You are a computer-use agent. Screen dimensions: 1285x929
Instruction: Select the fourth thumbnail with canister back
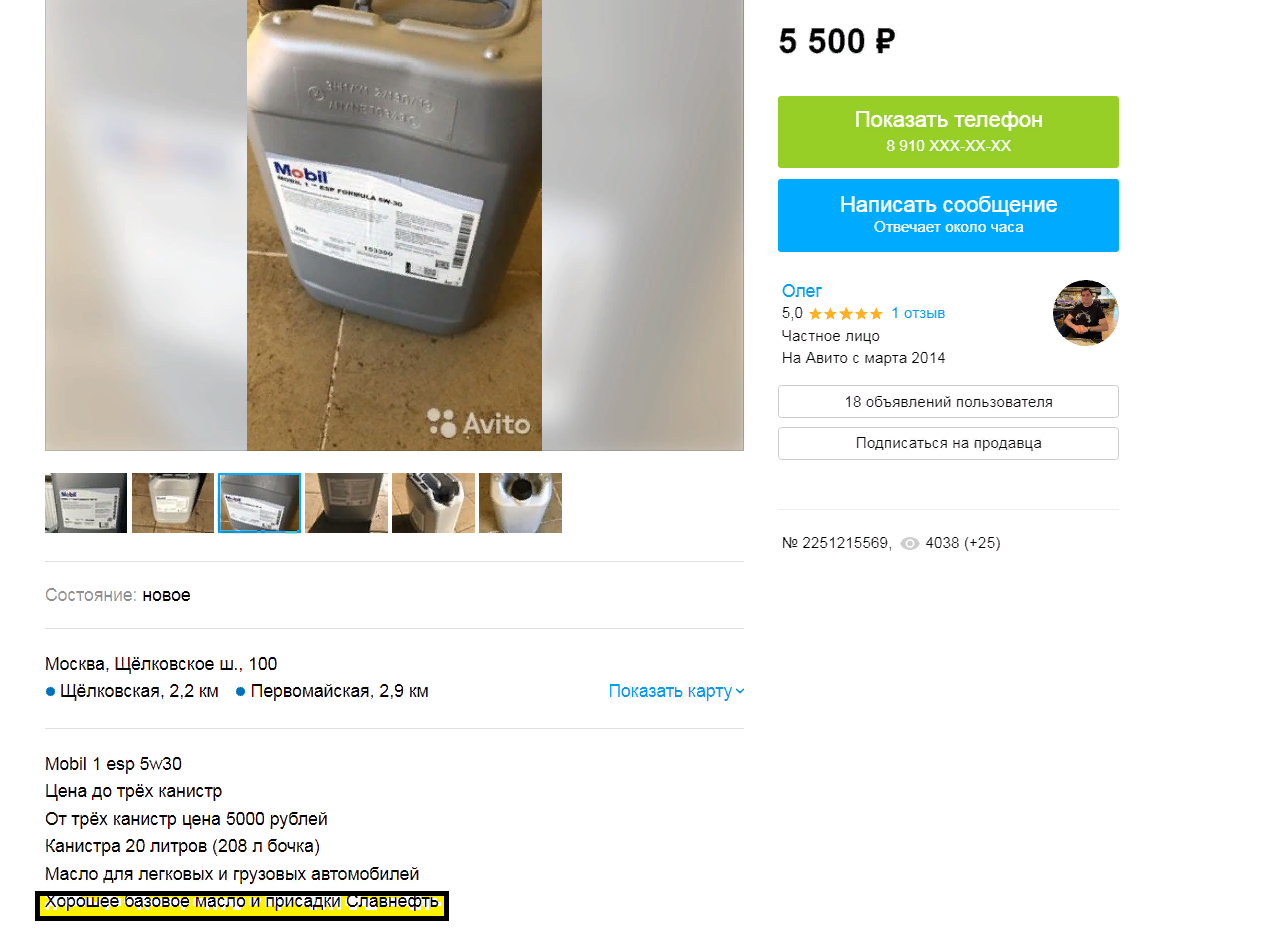coord(346,503)
